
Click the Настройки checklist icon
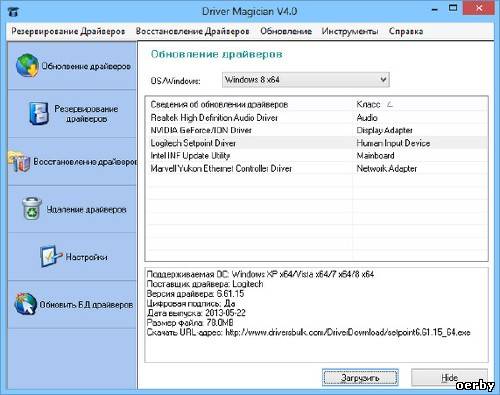click(x=51, y=256)
